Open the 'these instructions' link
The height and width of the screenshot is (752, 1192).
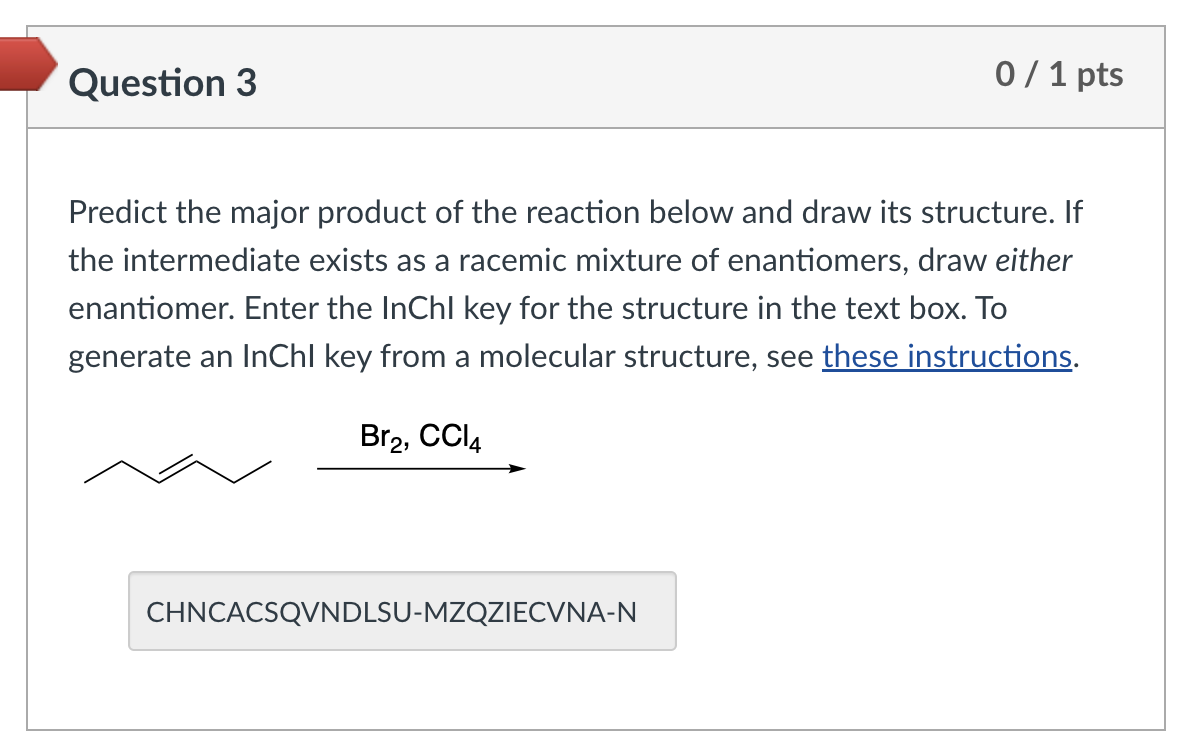click(945, 356)
